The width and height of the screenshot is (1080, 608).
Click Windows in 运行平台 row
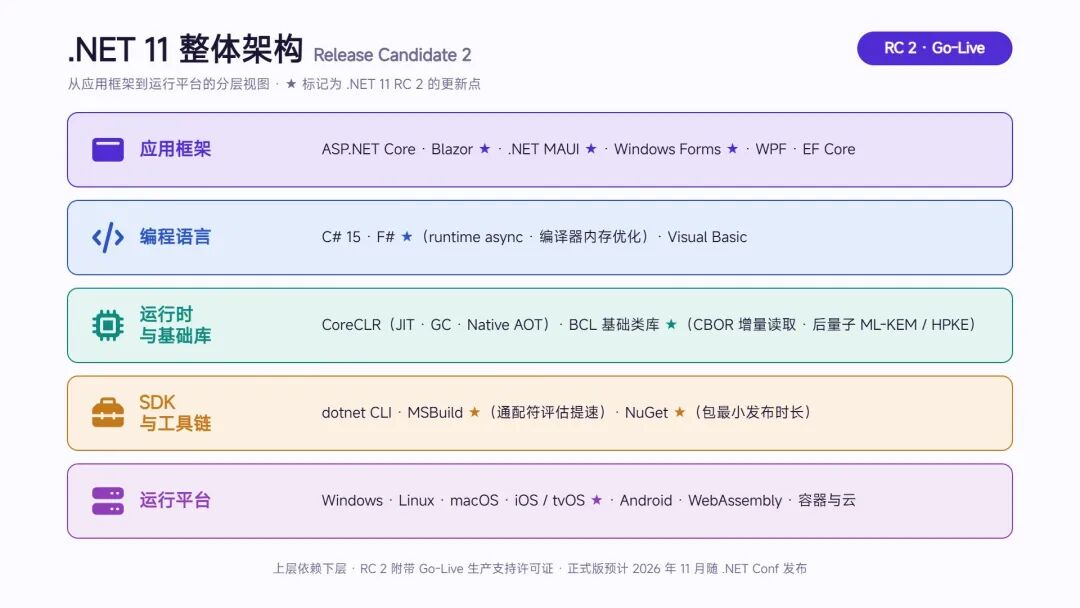point(352,501)
